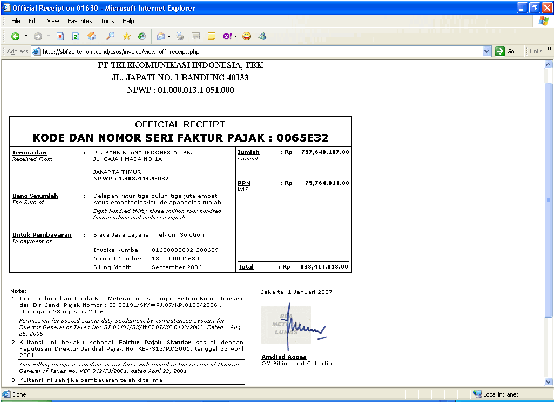Viewport: 555px width, 403px height.
Task: Open the History globe icon
Action: point(142,36)
